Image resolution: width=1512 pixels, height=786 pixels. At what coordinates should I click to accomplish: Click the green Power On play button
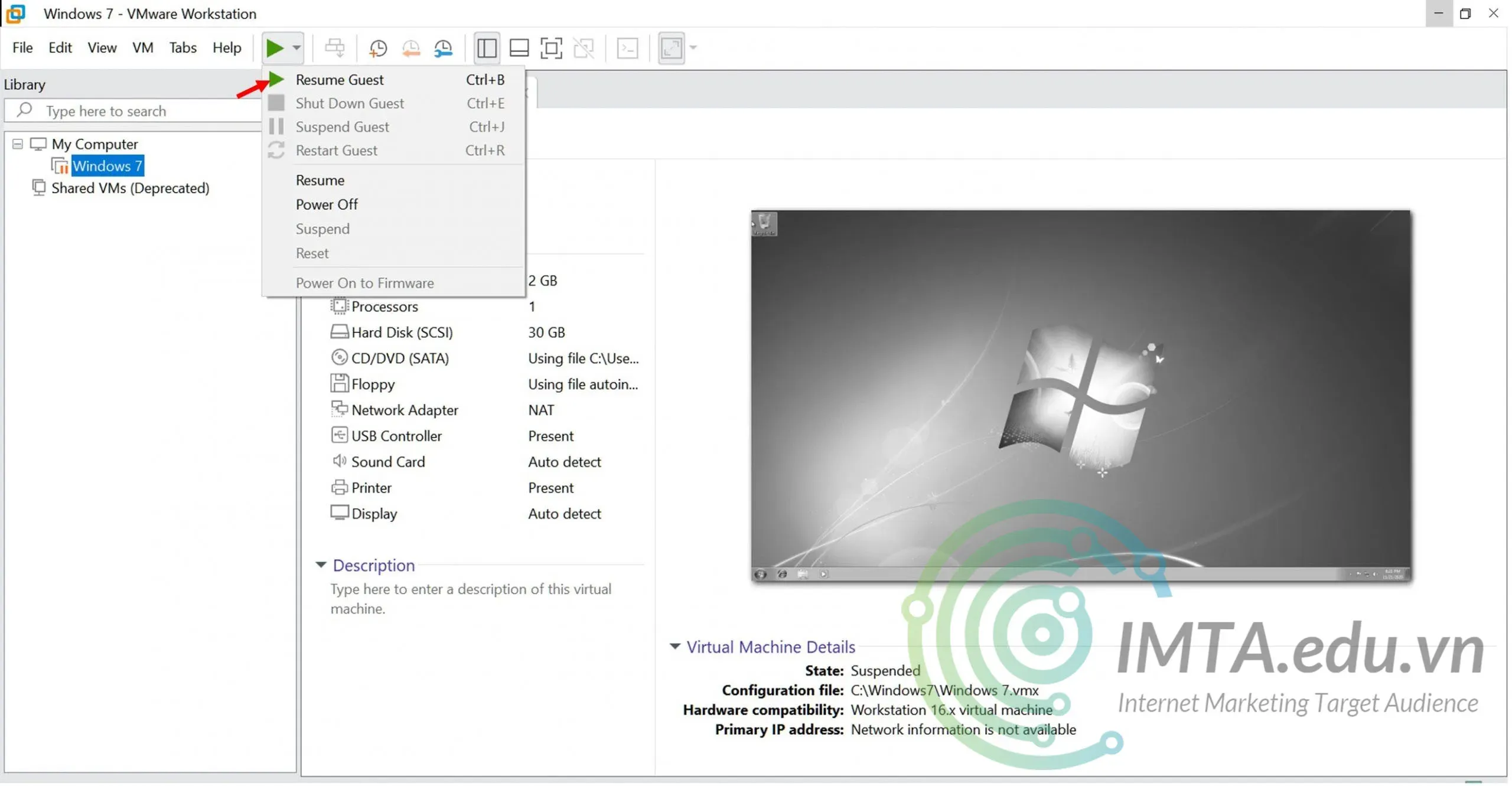(x=274, y=48)
